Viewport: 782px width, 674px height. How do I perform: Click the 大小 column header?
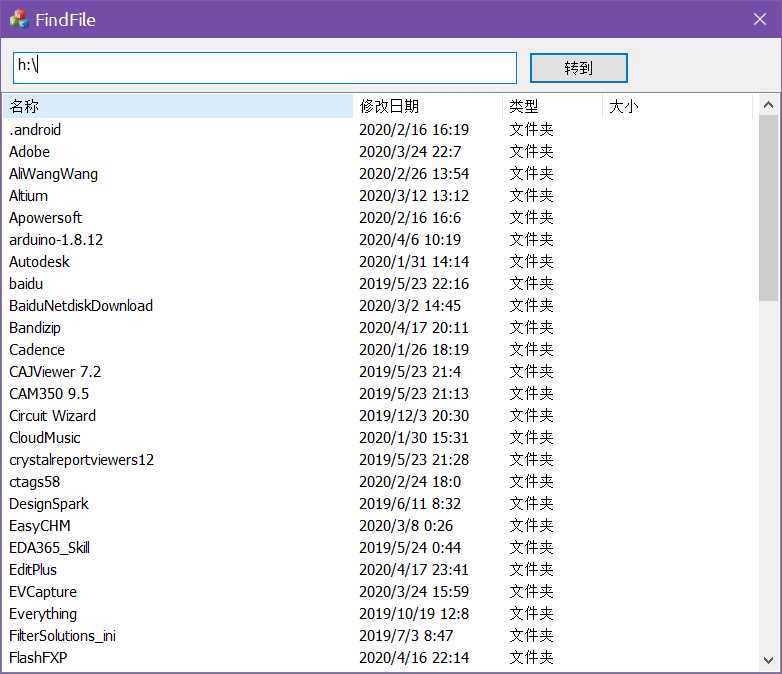tap(677, 106)
